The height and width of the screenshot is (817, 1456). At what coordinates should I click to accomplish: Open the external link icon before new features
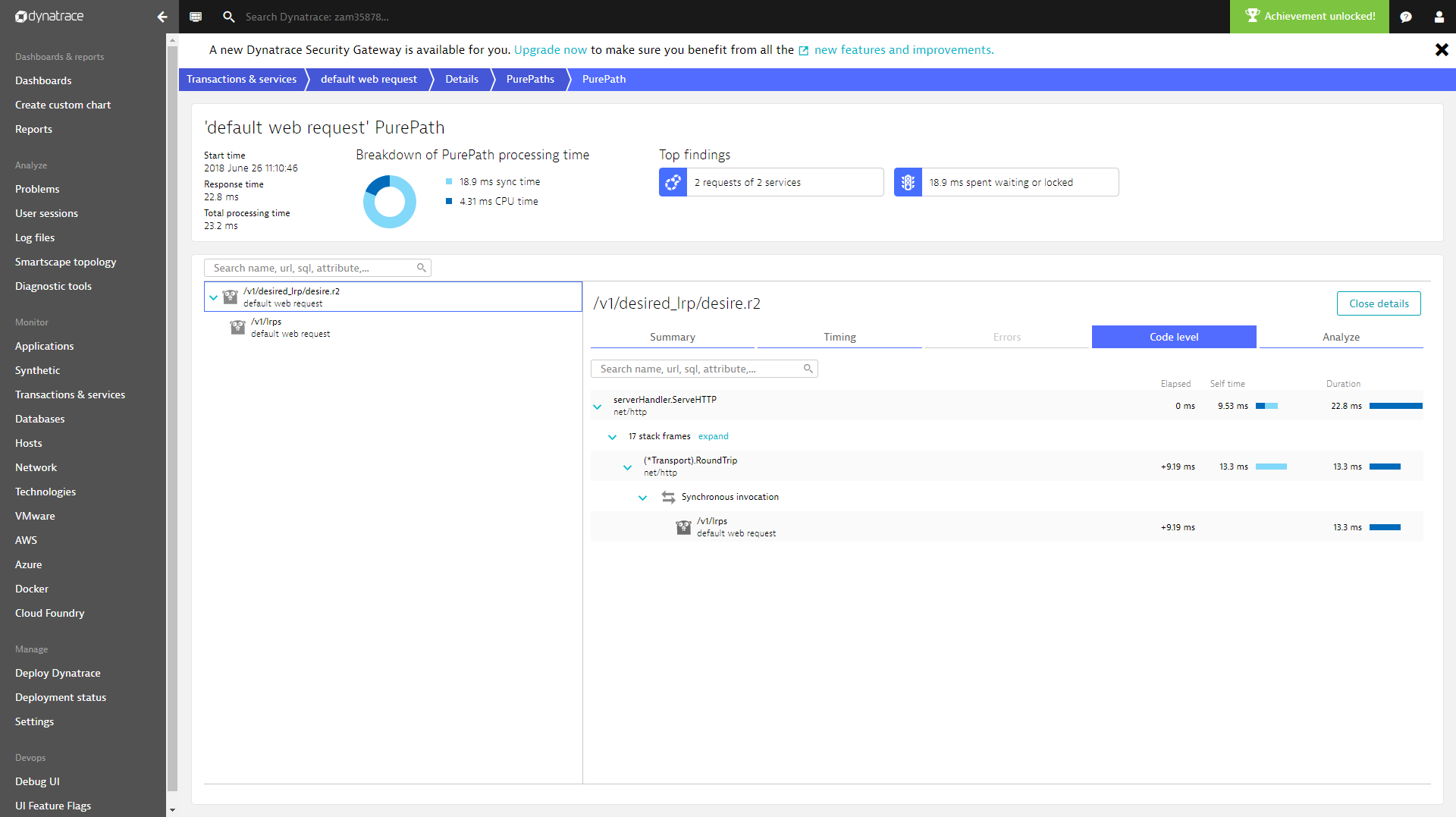click(803, 51)
